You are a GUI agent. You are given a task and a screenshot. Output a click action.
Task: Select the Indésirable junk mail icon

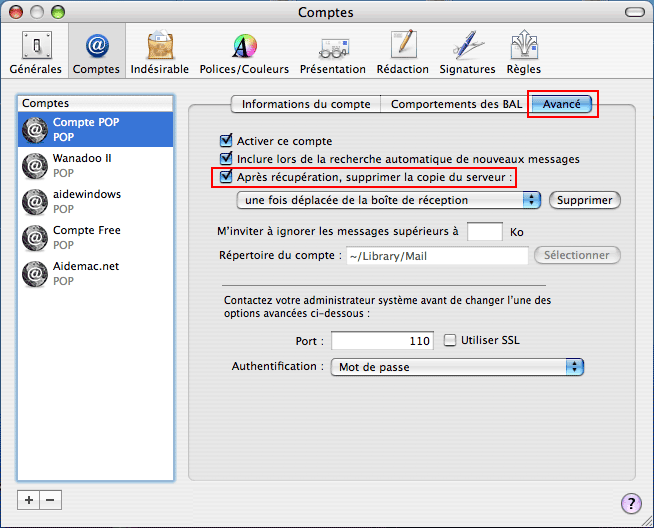(160, 51)
